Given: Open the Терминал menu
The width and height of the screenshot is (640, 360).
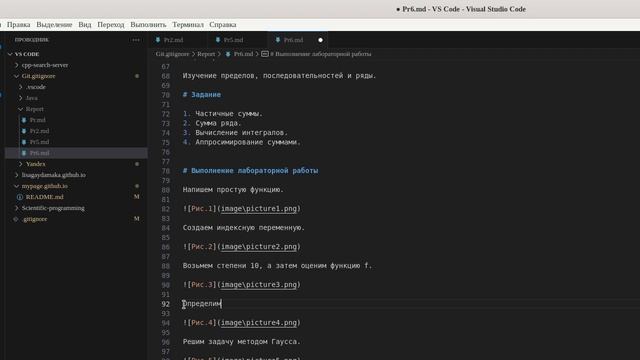Looking at the screenshot, I should 188,24.
